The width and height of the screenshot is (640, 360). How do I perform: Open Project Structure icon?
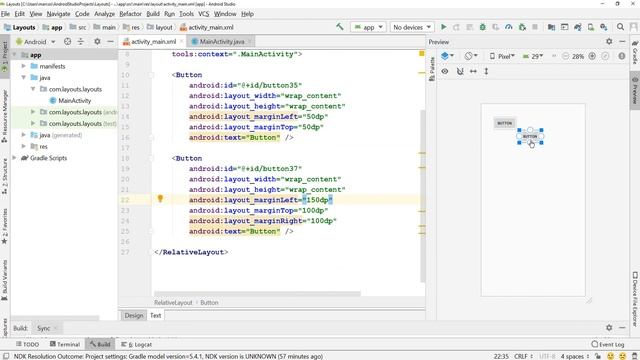551,27
